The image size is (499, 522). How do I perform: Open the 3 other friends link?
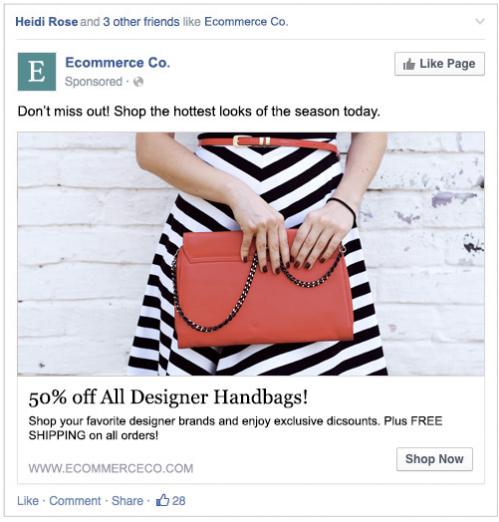pos(141,22)
